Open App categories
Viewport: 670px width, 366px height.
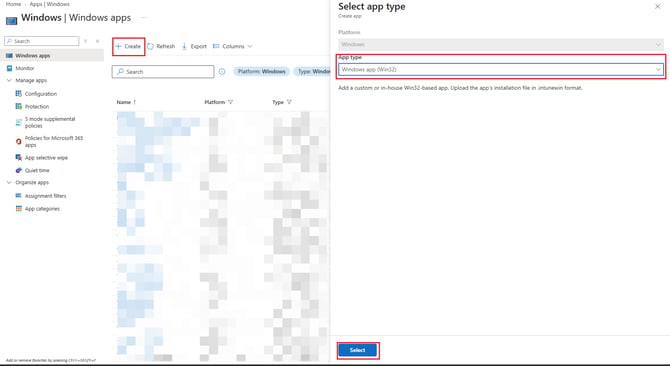pyautogui.click(x=42, y=209)
